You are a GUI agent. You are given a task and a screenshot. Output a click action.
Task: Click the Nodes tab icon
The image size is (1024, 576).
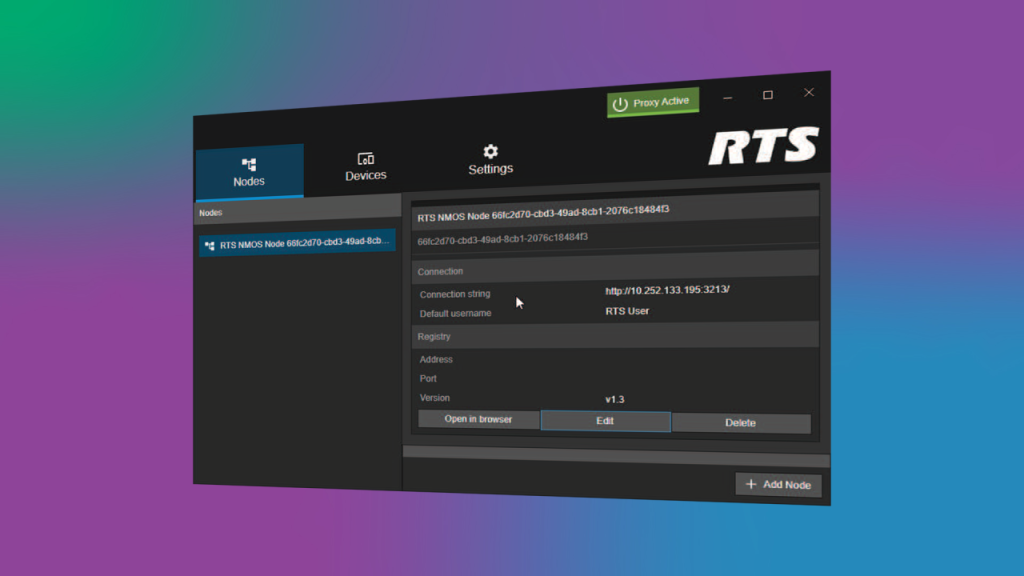pyautogui.click(x=249, y=164)
